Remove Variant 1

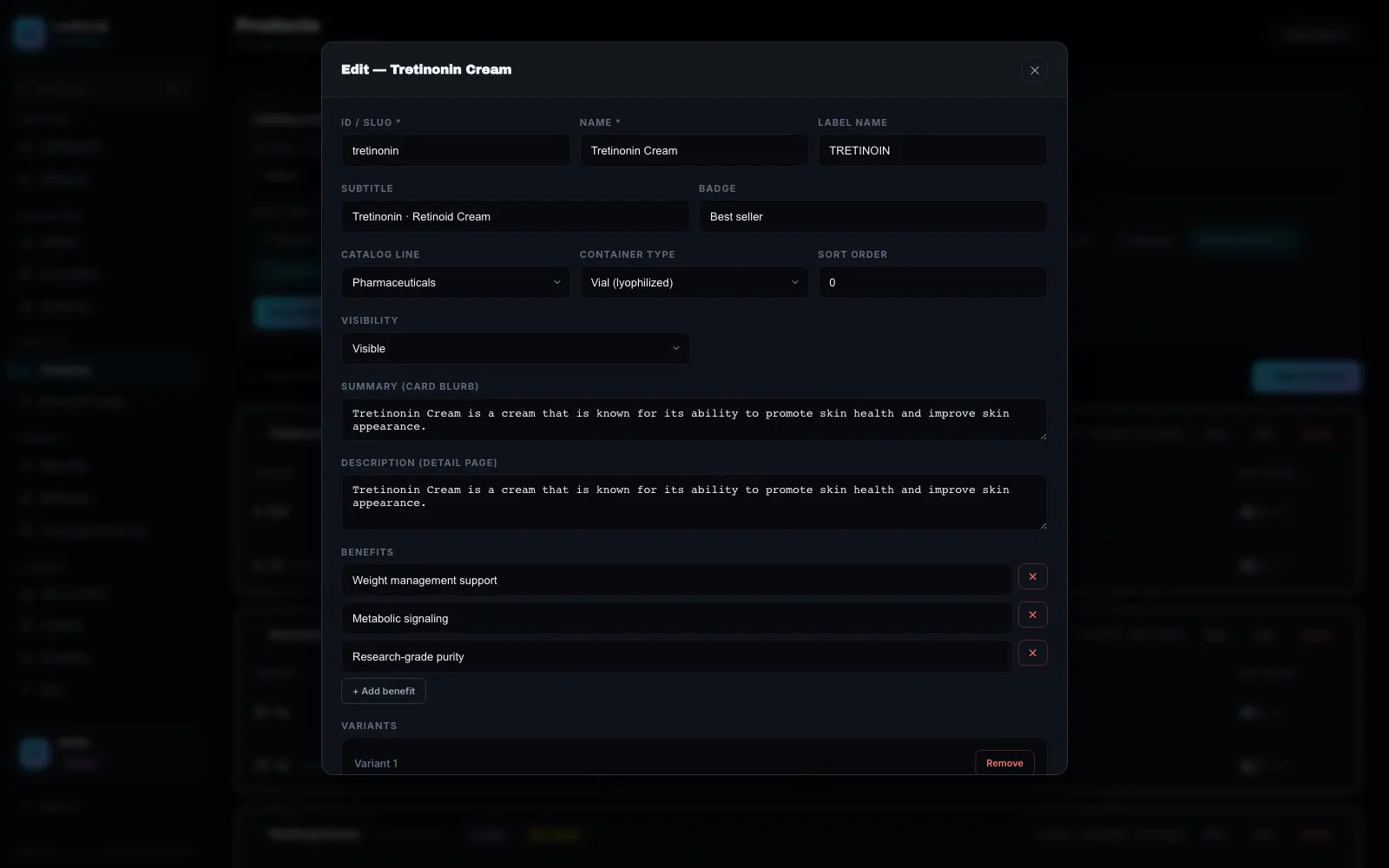point(1004,763)
